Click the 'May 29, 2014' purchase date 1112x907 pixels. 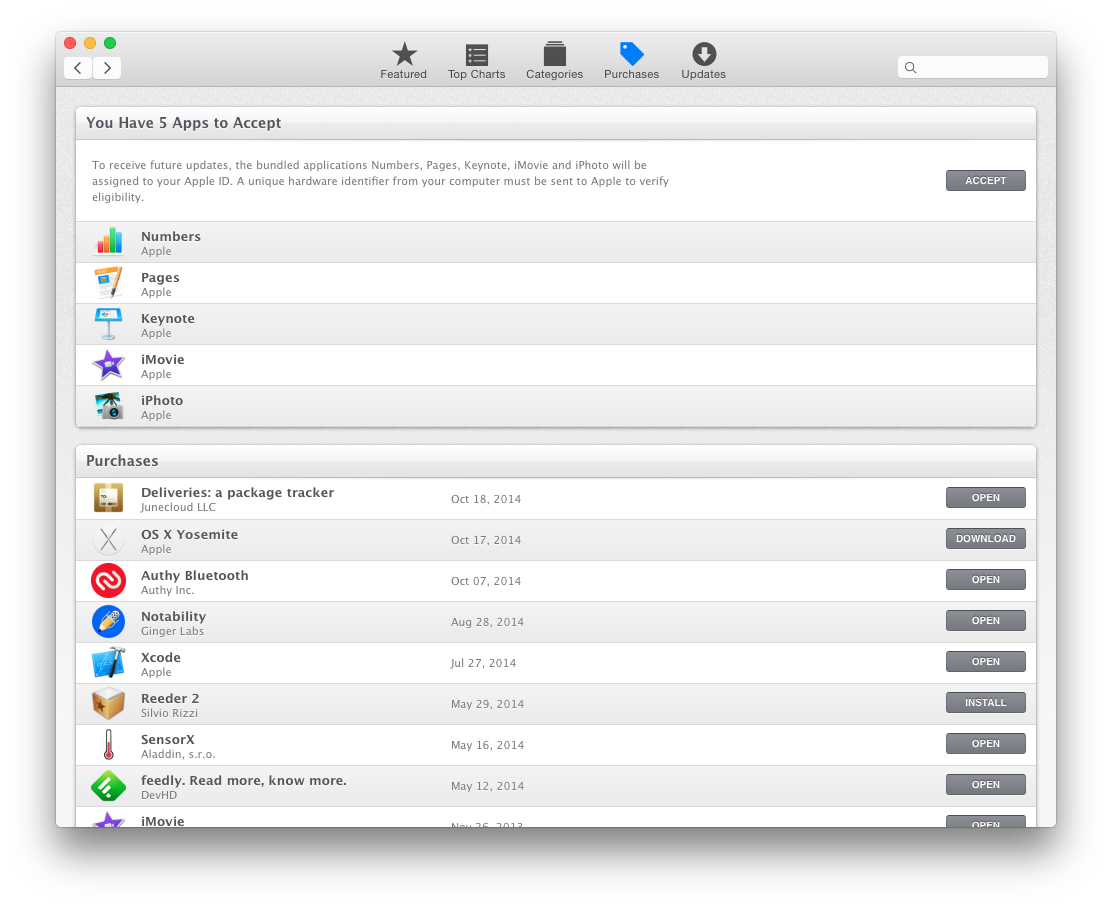(487, 703)
